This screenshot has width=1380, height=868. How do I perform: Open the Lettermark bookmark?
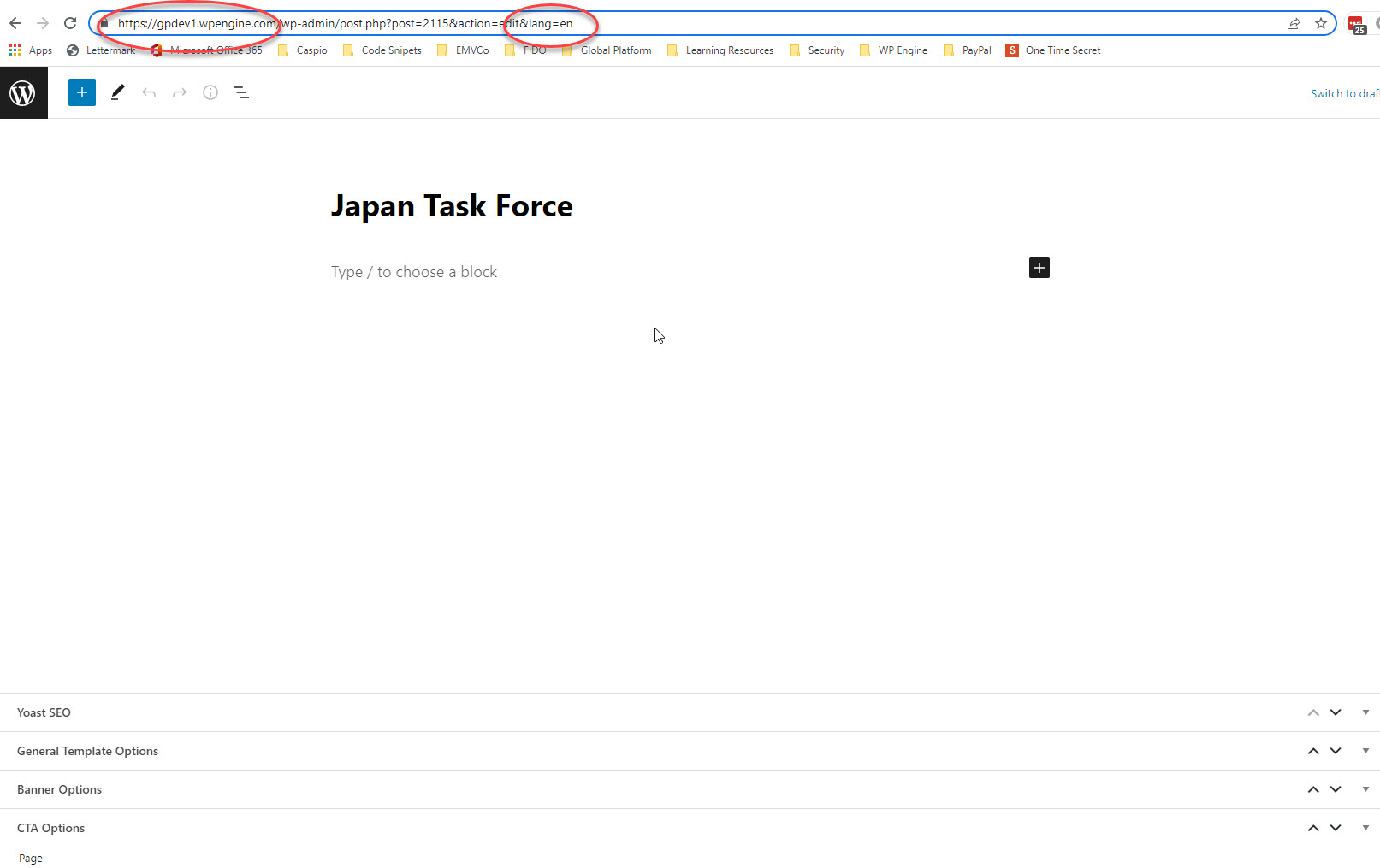(x=101, y=50)
